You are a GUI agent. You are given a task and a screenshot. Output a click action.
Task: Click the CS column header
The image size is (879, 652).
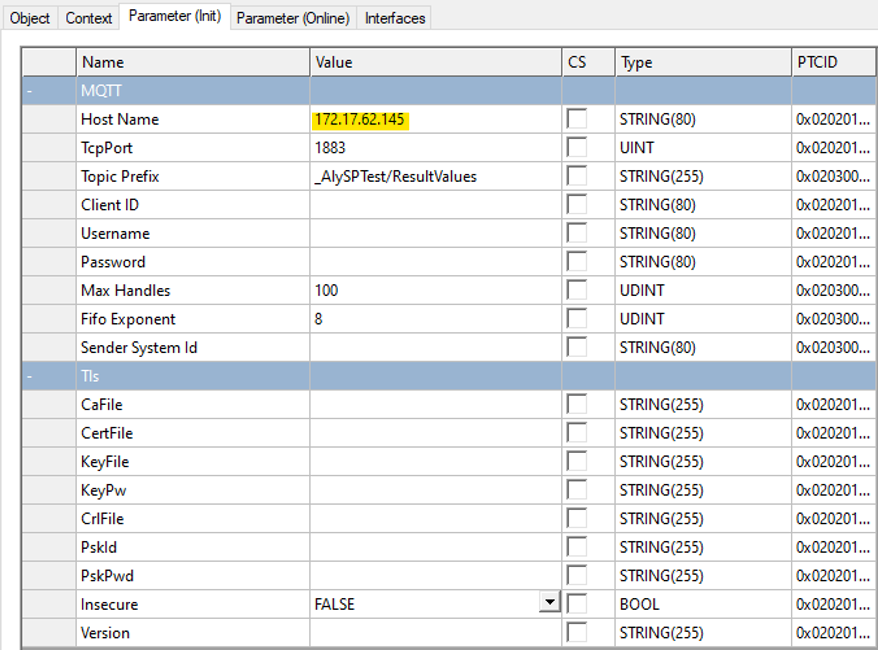pos(588,62)
